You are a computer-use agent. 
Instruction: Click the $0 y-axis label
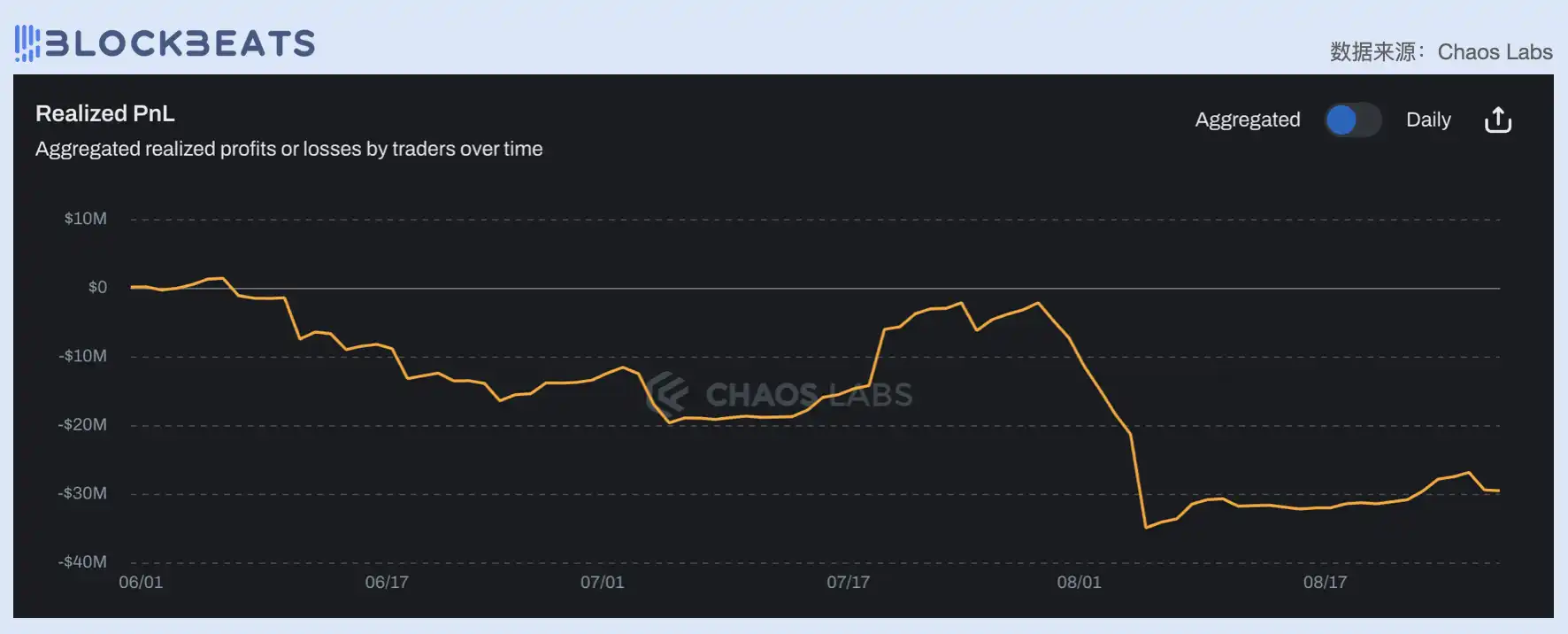(x=97, y=287)
